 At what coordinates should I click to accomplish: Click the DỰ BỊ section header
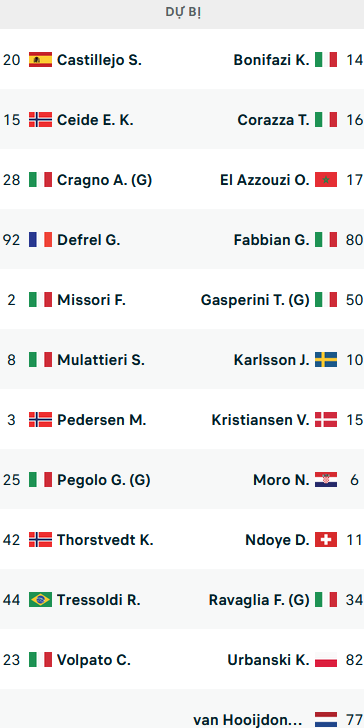pyautogui.click(x=182, y=13)
